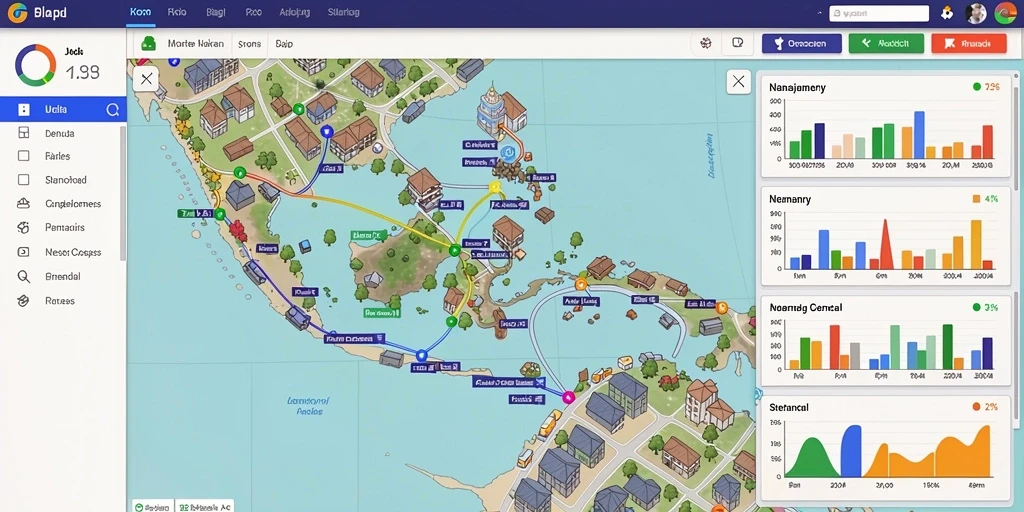Toggle the Stanoload checkbox
1024x512 pixels.
coord(24,180)
